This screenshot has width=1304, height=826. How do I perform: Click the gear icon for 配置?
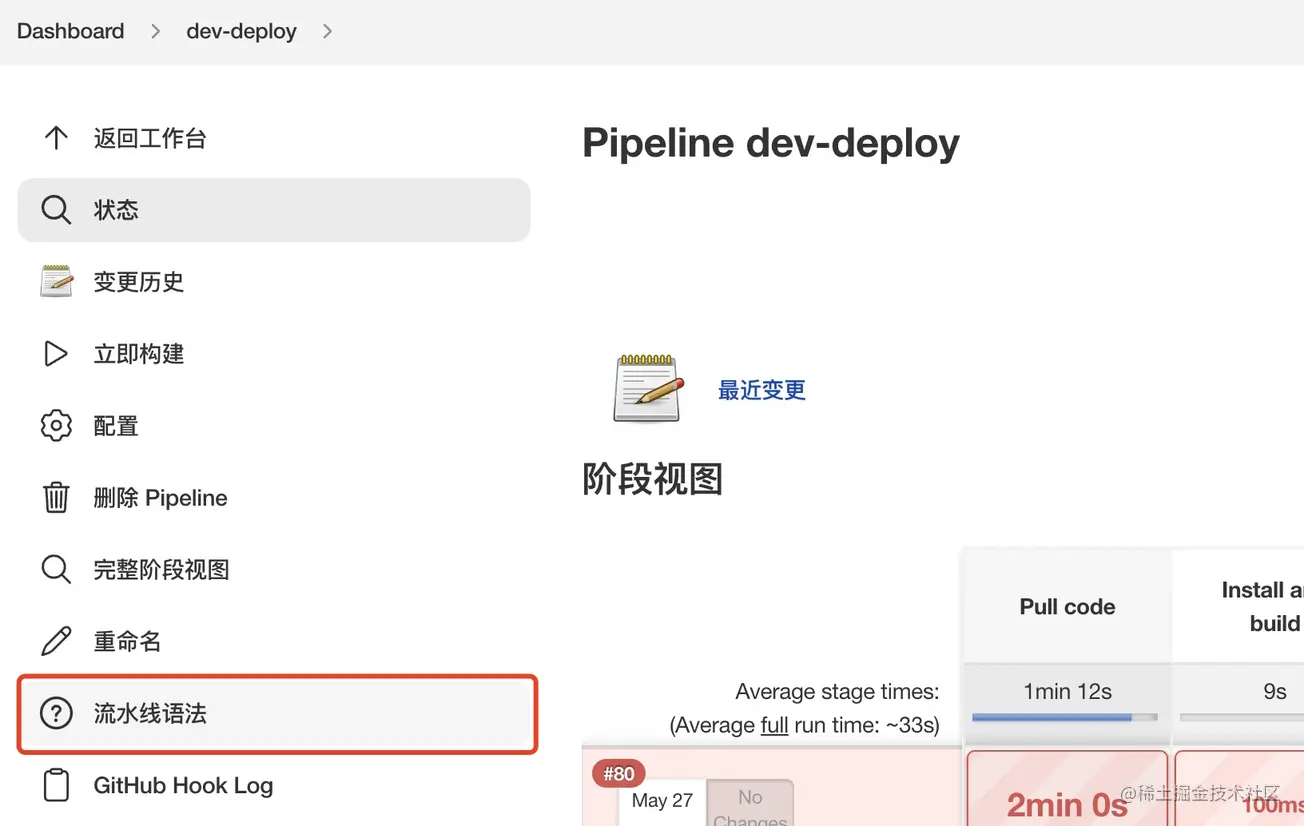click(56, 426)
